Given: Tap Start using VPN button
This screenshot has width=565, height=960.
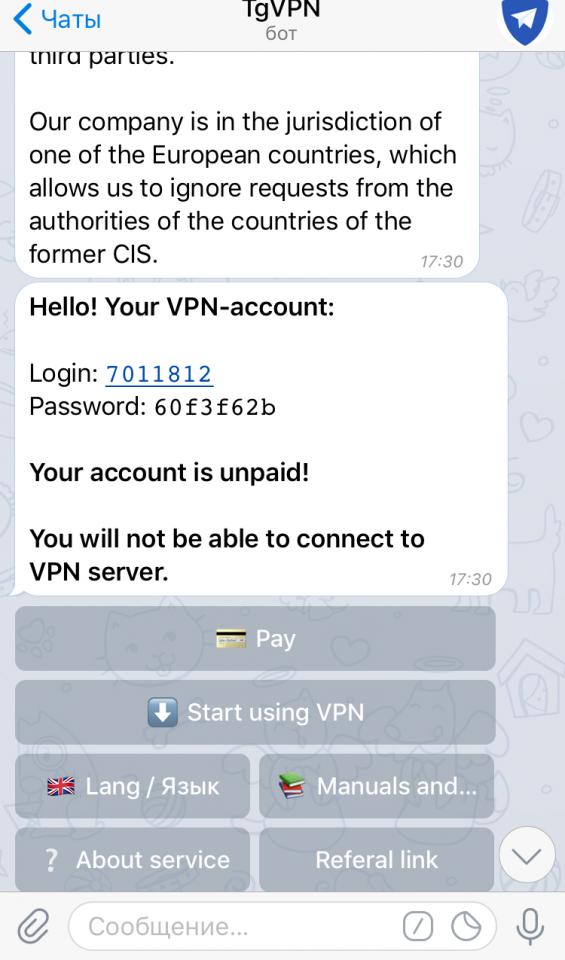Looking at the screenshot, I should click(255, 712).
